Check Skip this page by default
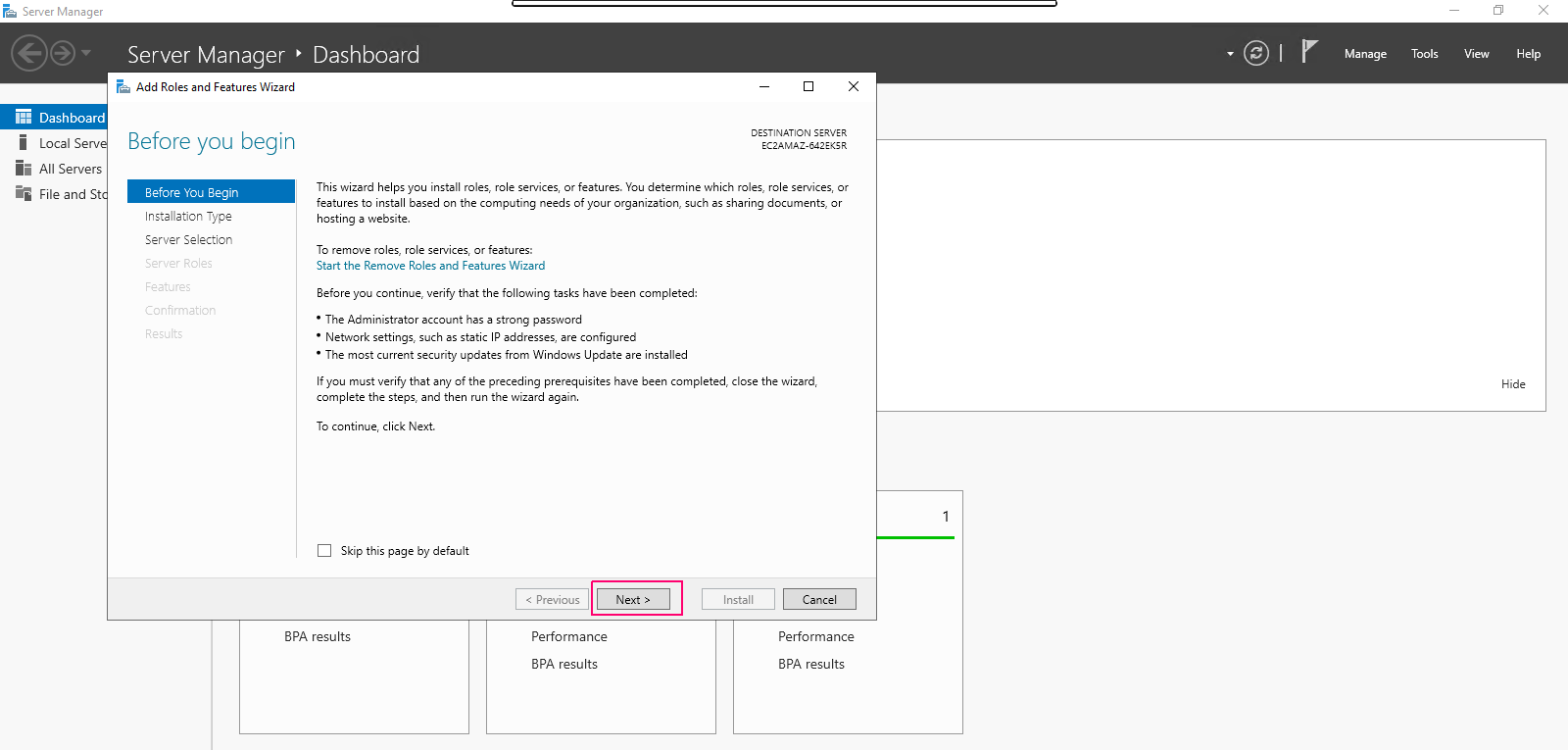This screenshot has height=750, width=1568. [324, 551]
